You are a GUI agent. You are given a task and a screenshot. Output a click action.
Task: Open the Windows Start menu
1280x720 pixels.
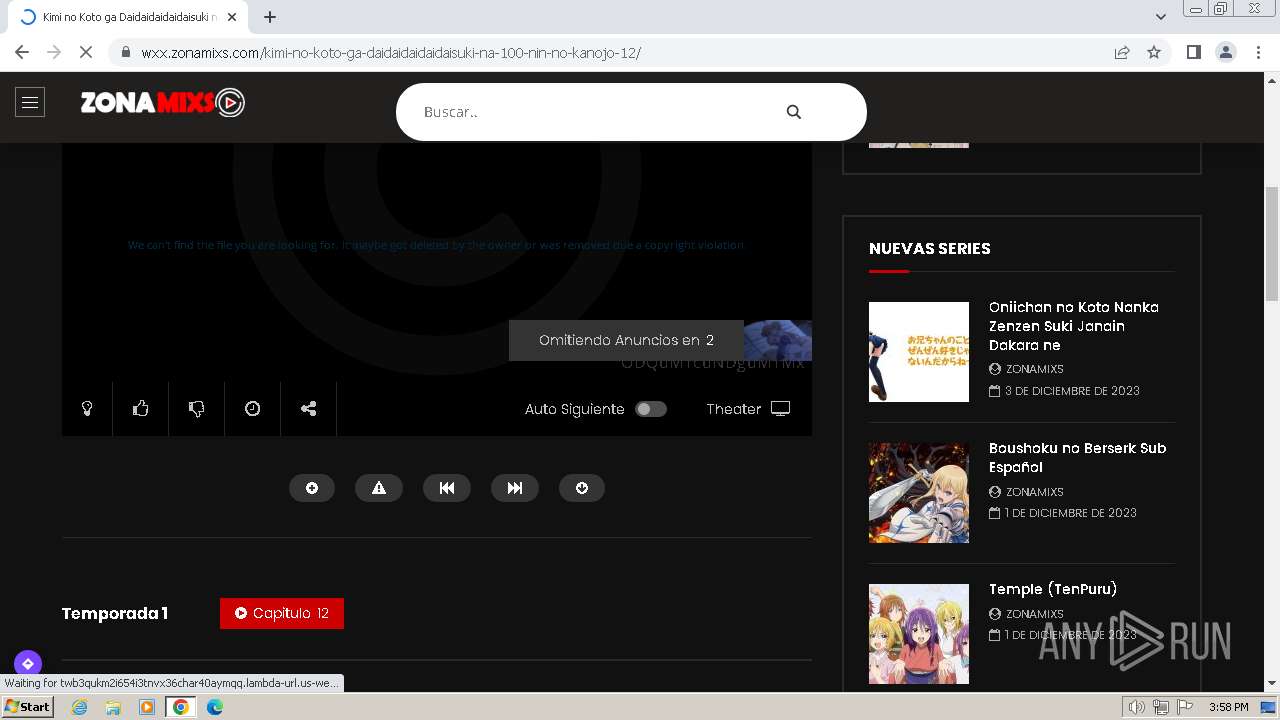[x=27, y=707]
